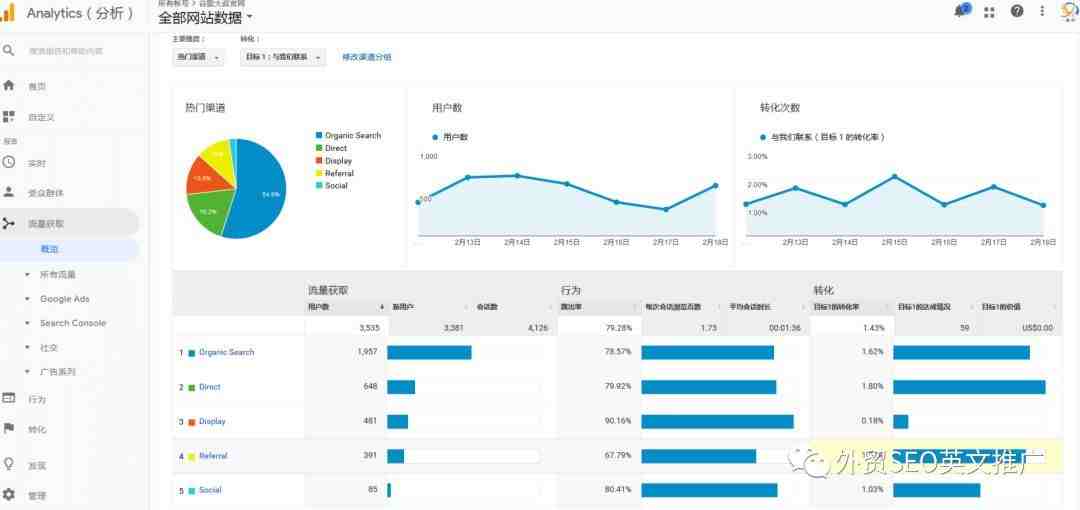Open 行为 Behavior section in sidebar

[x=37, y=399]
